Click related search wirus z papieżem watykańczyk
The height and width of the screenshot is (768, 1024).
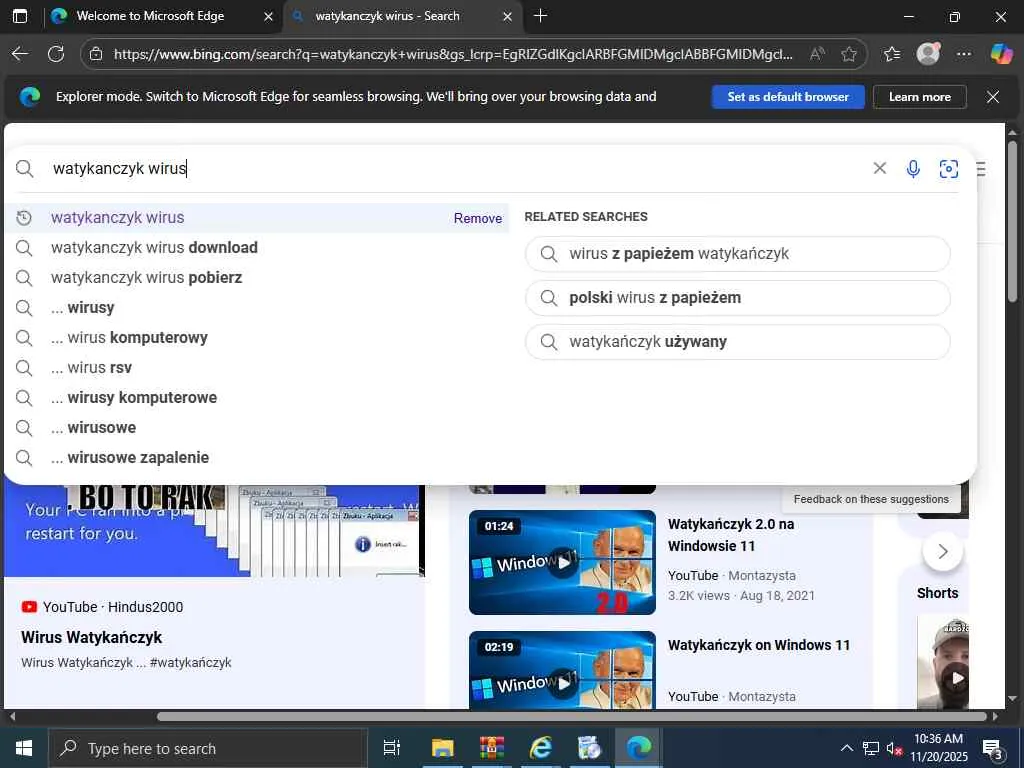pos(737,253)
